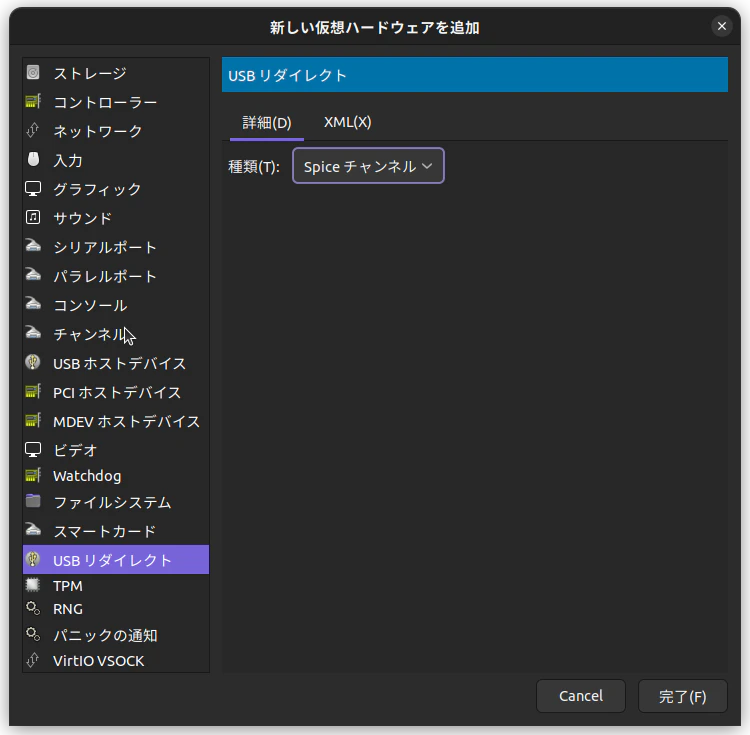This screenshot has width=750, height=735.
Task: Click the ファイルシステム folder icon
Action: pos(33,501)
